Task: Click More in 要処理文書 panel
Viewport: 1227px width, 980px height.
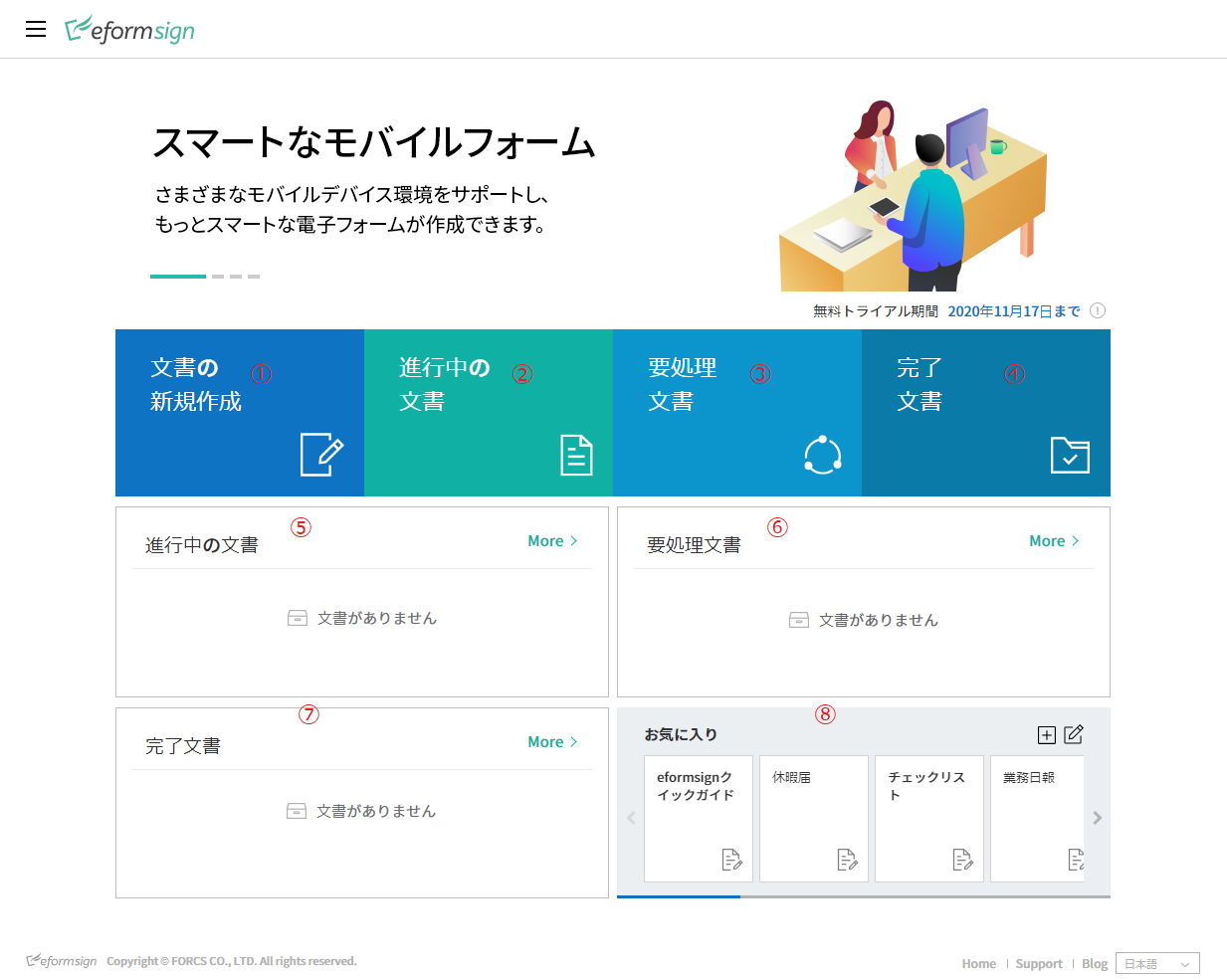Action: 1054,541
